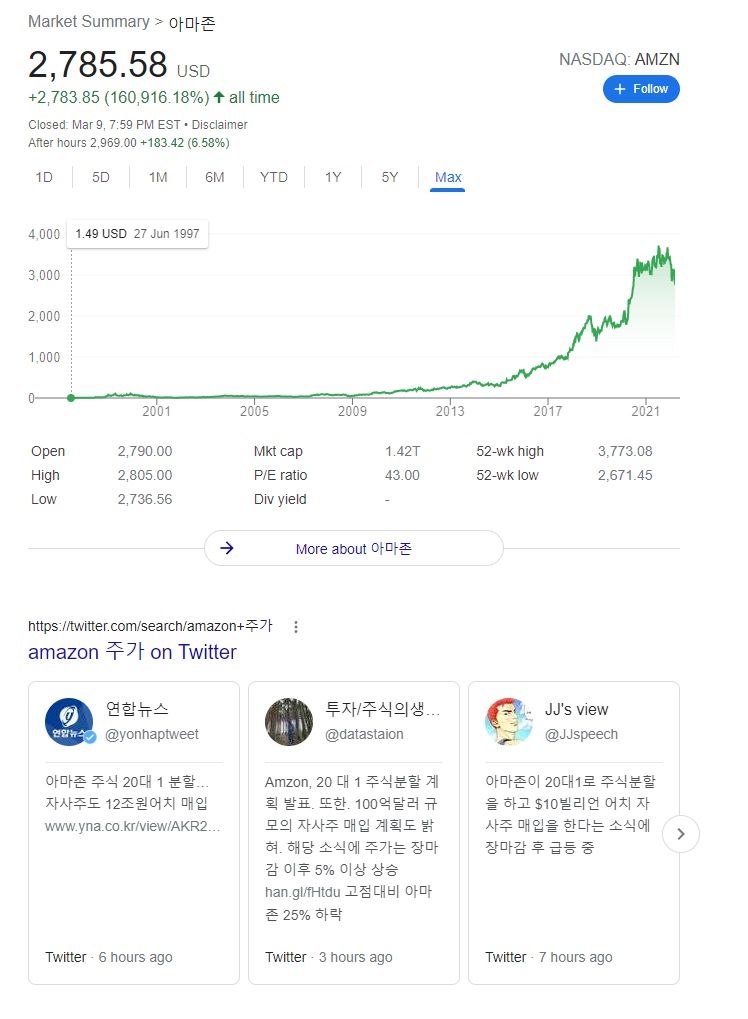
Task: Click the After hours 2,969.00 text
Action: [x=83, y=143]
